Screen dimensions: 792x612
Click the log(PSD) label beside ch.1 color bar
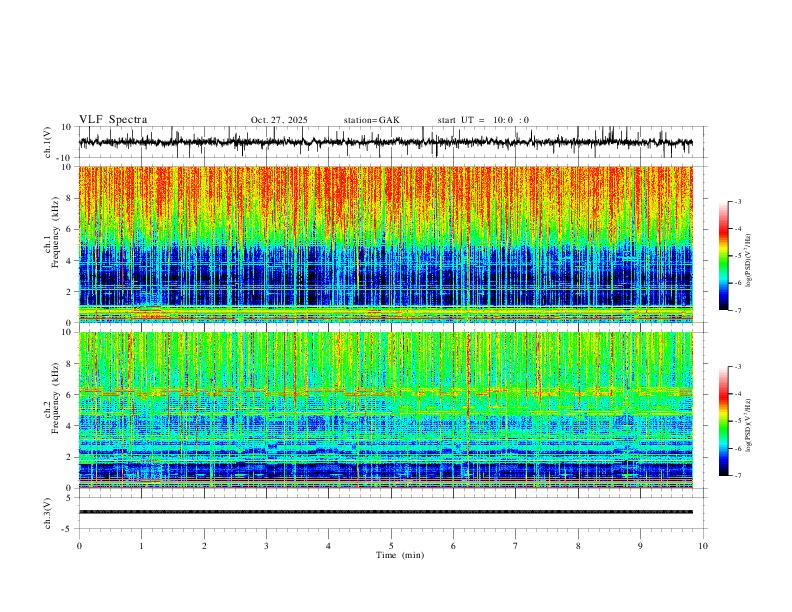point(749,261)
